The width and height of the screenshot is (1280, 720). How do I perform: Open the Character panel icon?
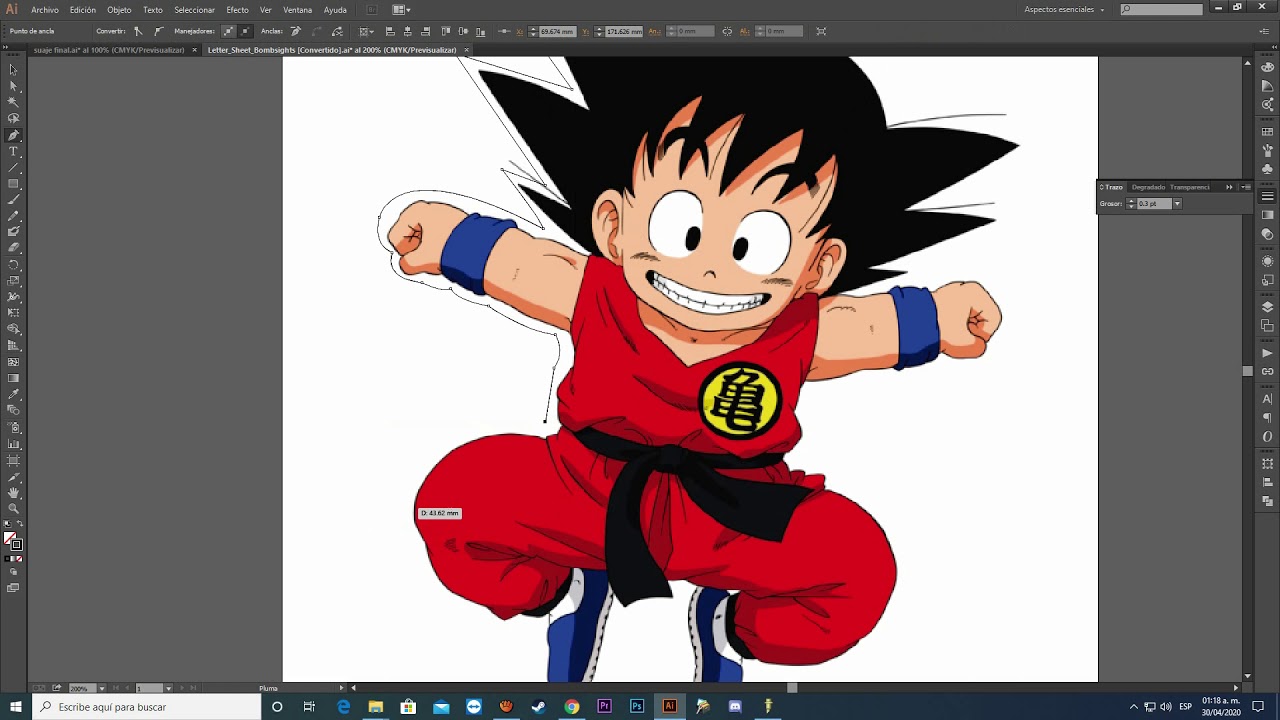[x=1267, y=399]
